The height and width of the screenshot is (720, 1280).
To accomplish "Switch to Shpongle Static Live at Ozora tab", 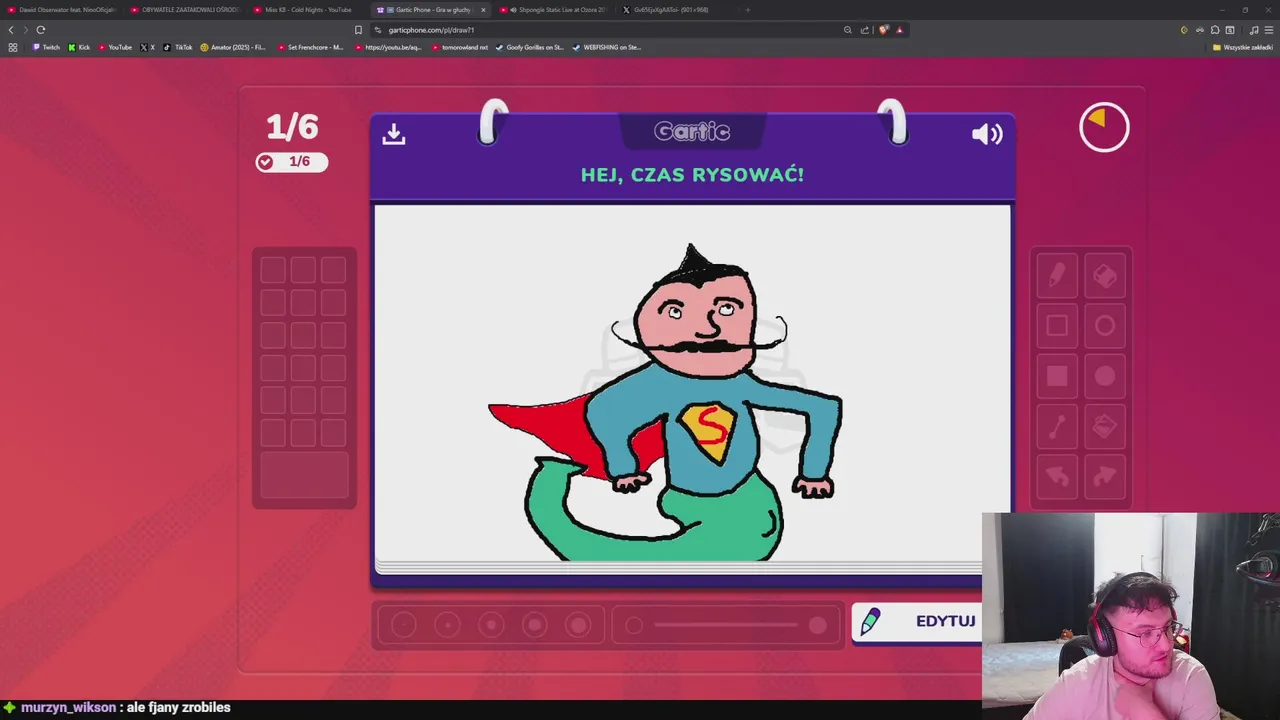I will (x=556, y=10).
